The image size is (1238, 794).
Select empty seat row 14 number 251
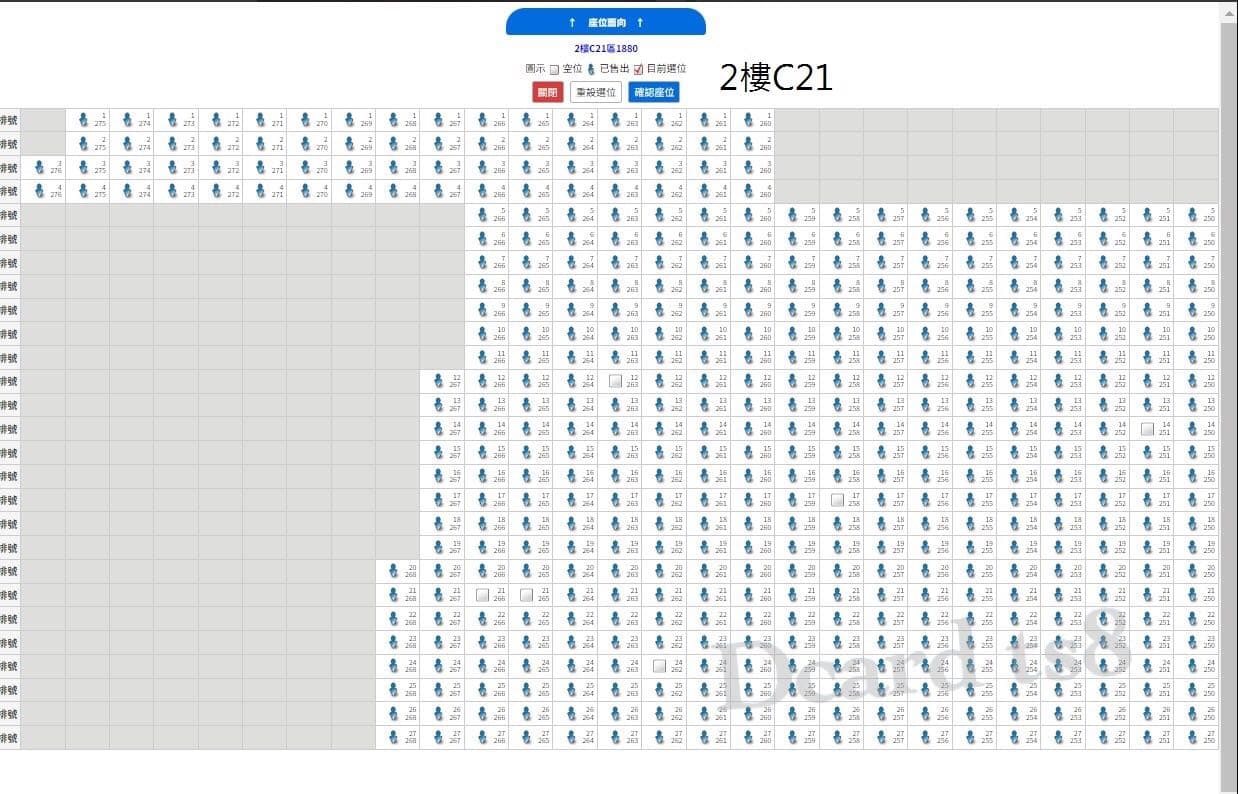click(x=1148, y=429)
